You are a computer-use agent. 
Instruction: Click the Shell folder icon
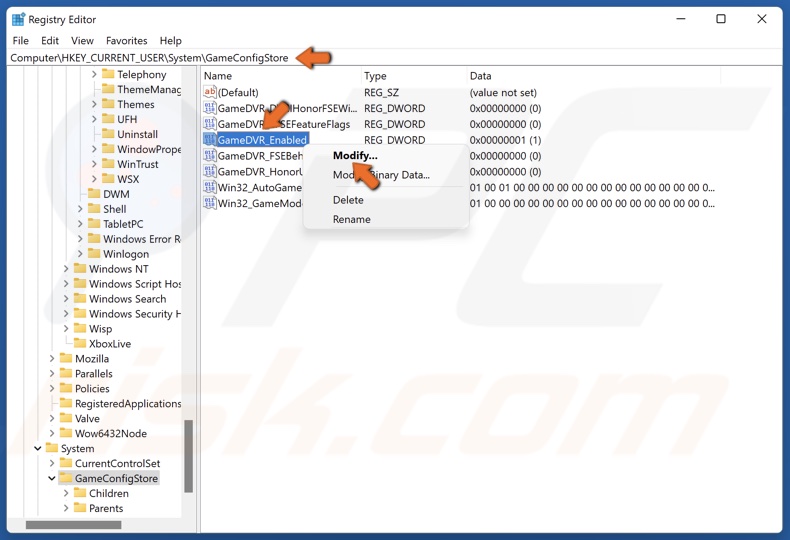(94, 209)
